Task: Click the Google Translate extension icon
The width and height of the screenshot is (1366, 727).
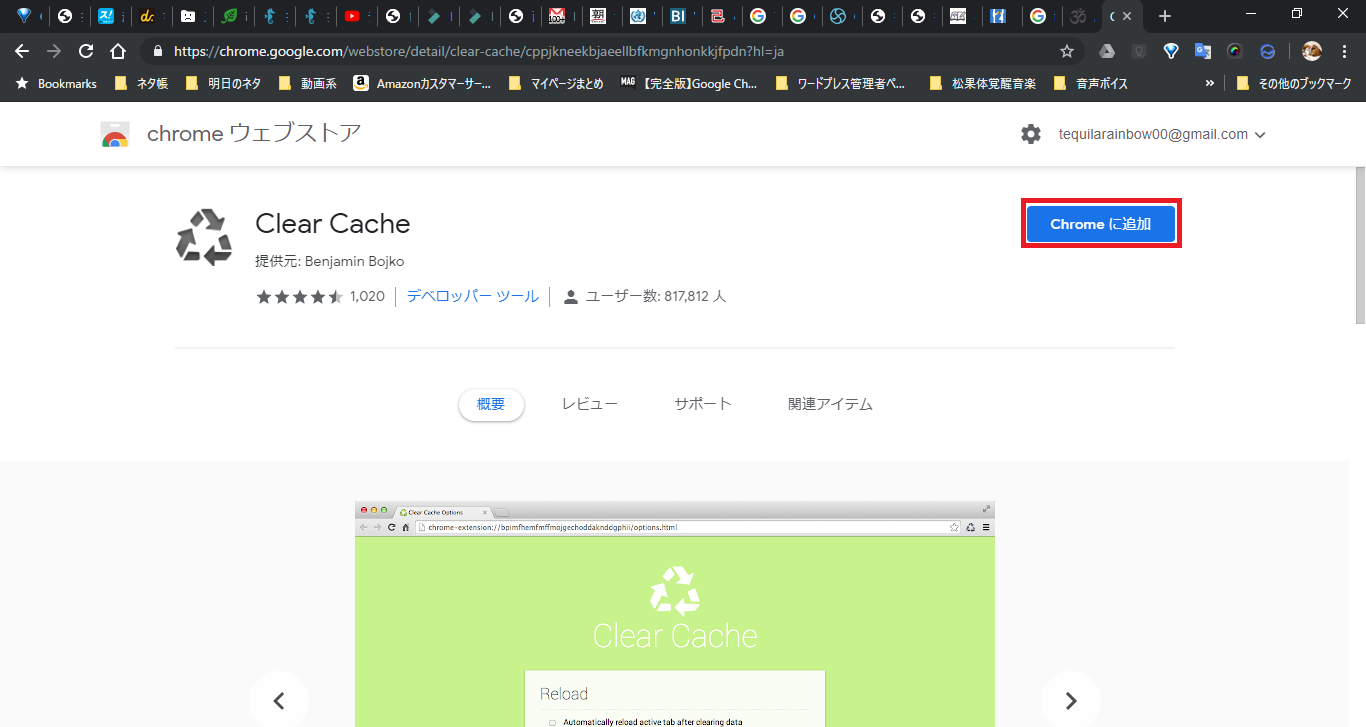Action: click(x=1203, y=51)
